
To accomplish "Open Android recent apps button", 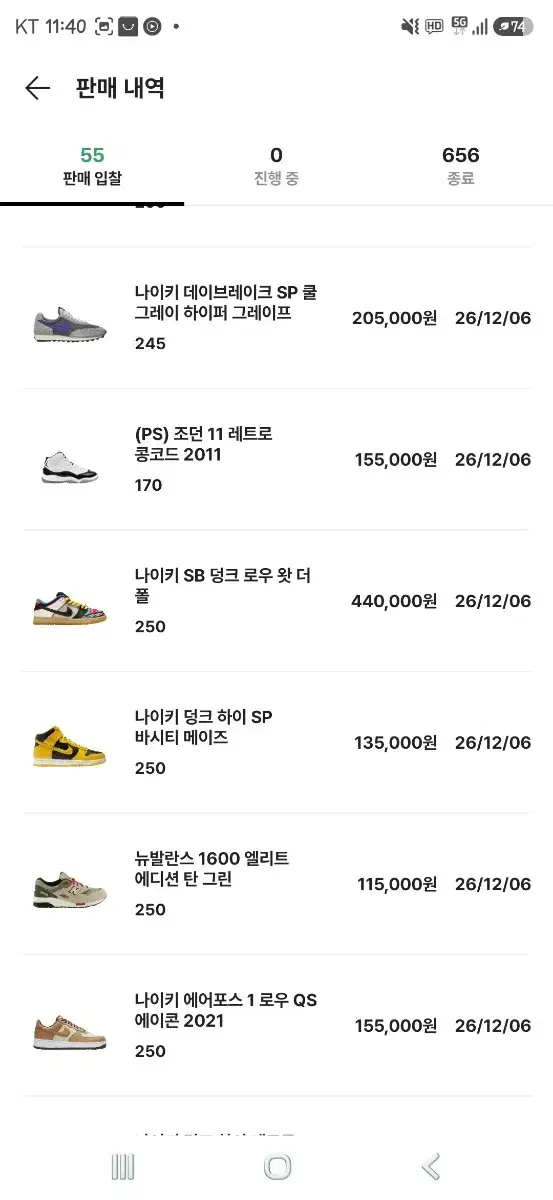I will pos(123,1166).
